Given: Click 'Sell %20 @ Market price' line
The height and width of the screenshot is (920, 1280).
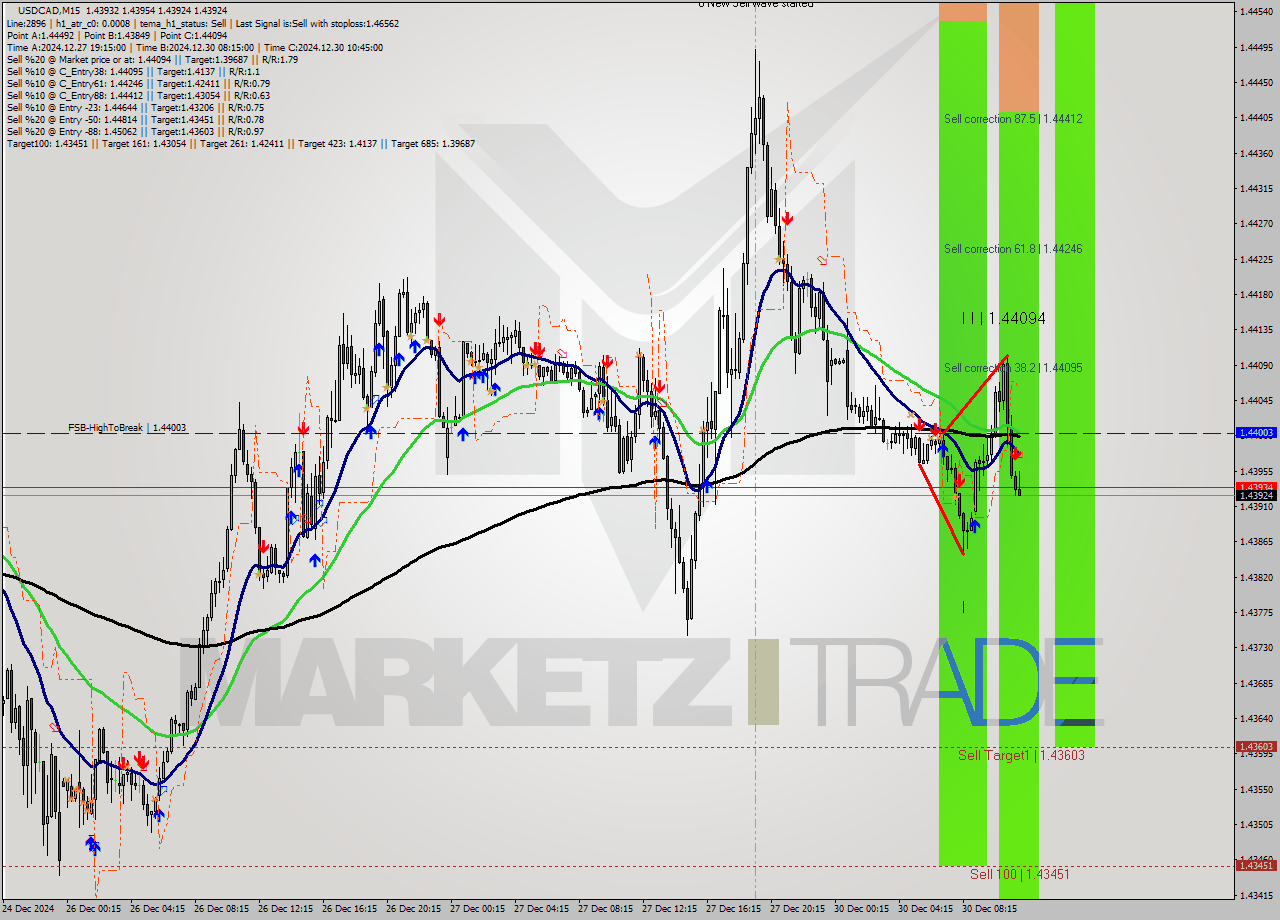Looking at the screenshot, I should click(x=152, y=59).
